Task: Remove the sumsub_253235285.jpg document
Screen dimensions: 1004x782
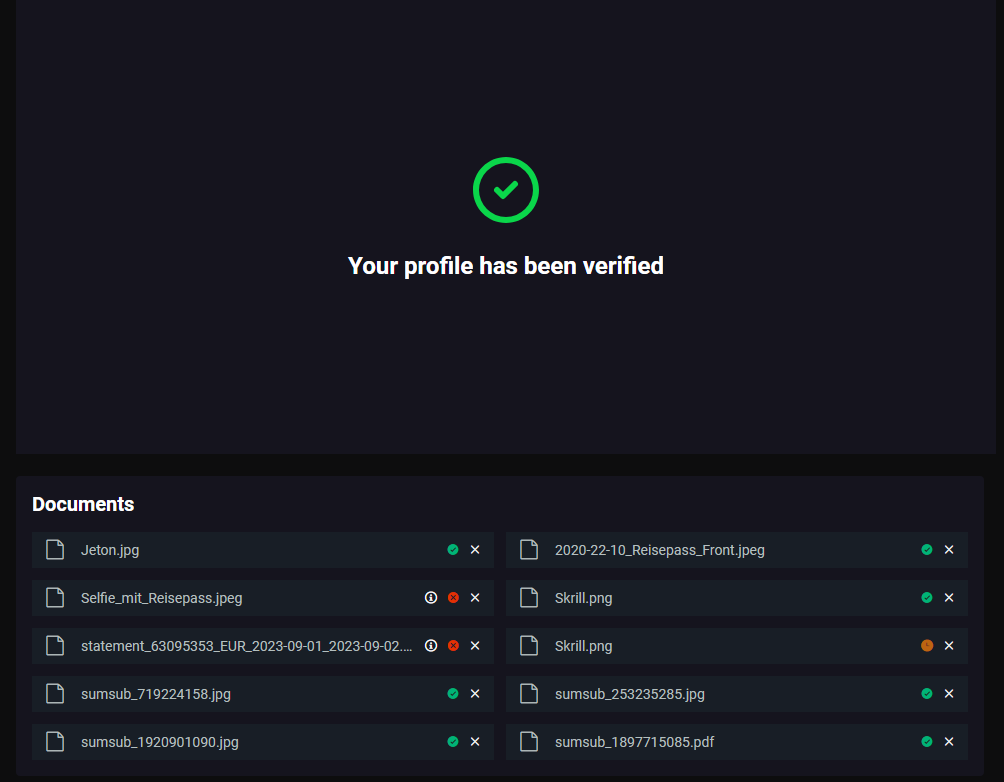Action: (x=949, y=694)
